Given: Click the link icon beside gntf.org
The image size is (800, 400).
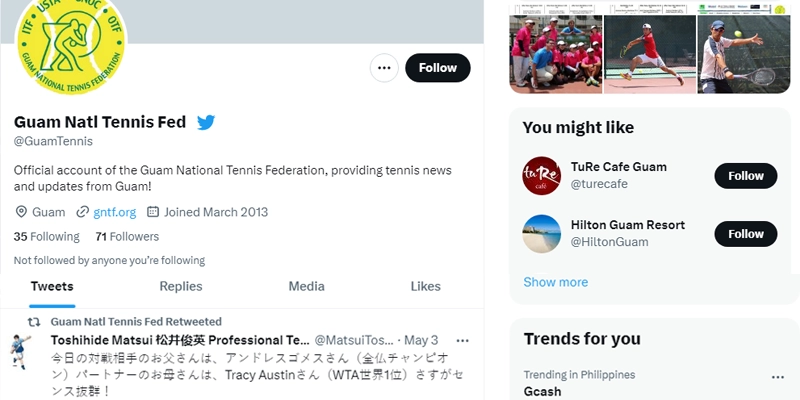Looking at the screenshot, I should [83, 212].
